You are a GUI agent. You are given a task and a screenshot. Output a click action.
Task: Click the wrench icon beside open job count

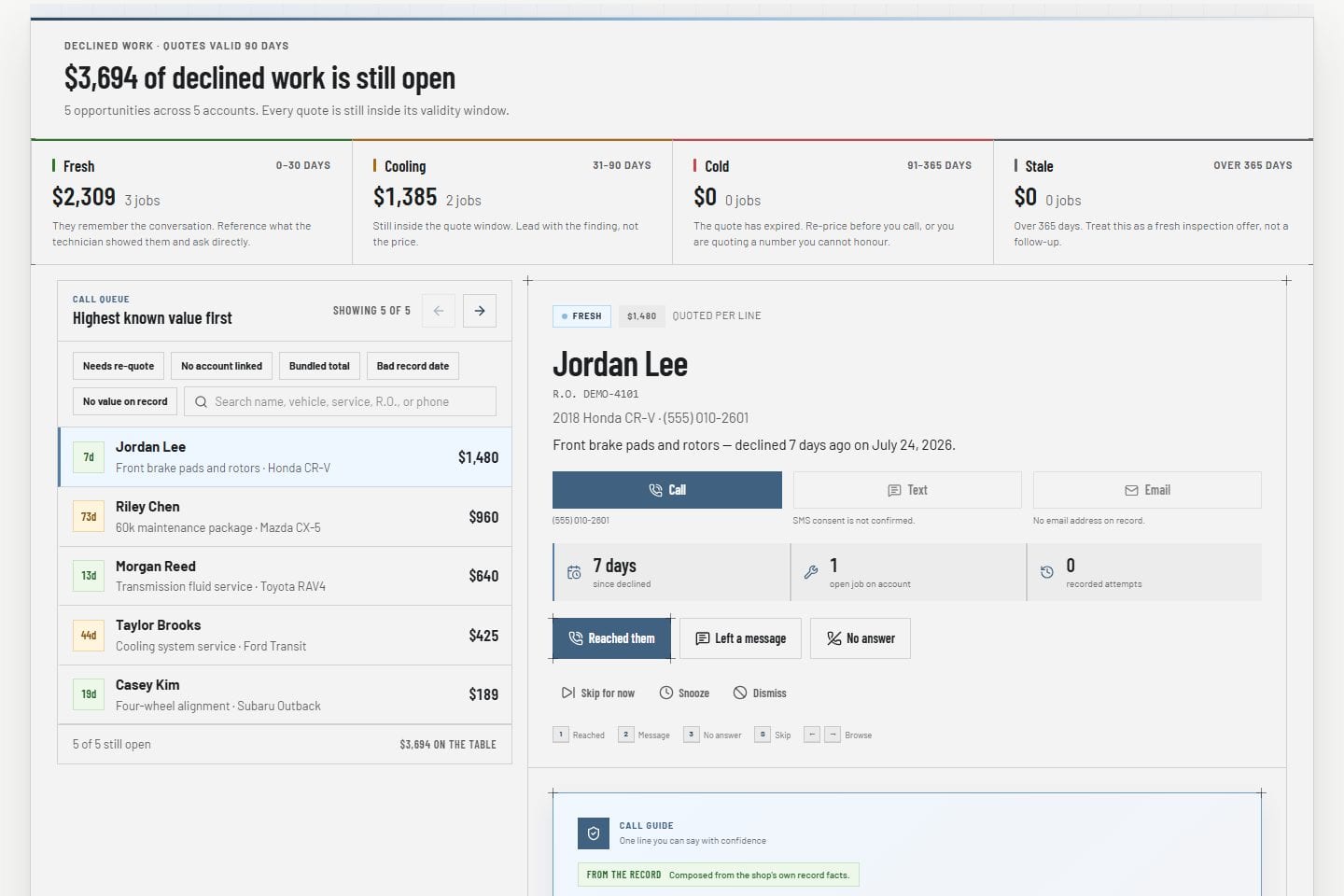(x=811, y=572)
